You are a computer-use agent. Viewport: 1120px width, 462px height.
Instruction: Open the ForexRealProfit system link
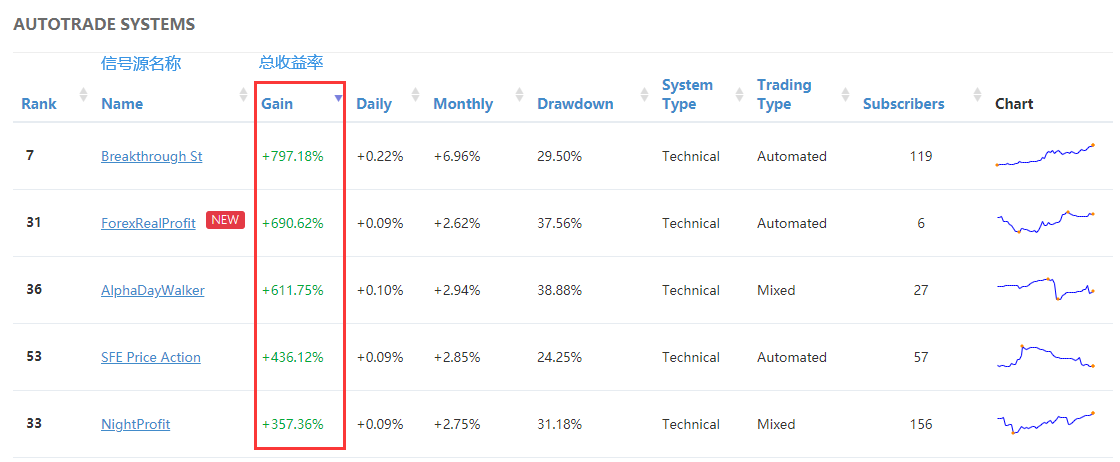coord(149,224)
